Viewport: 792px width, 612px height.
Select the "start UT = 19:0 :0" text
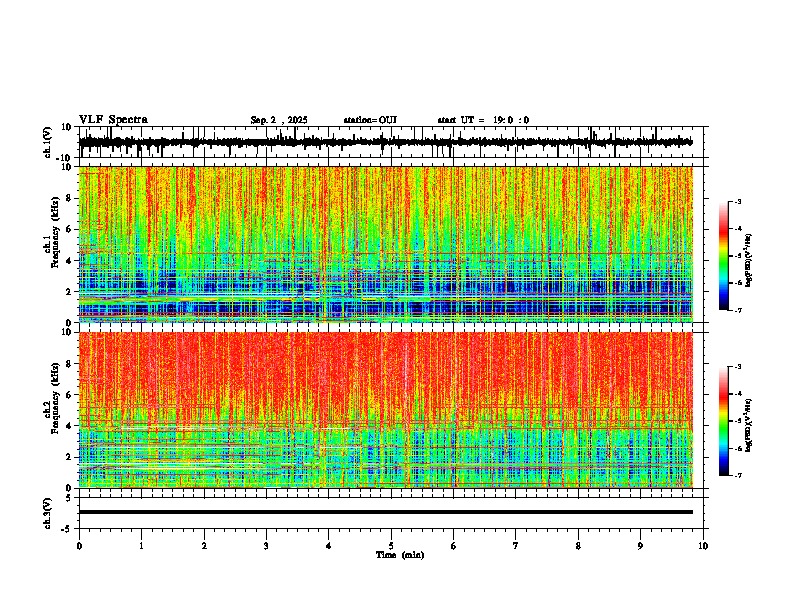[x=483, y=120]
